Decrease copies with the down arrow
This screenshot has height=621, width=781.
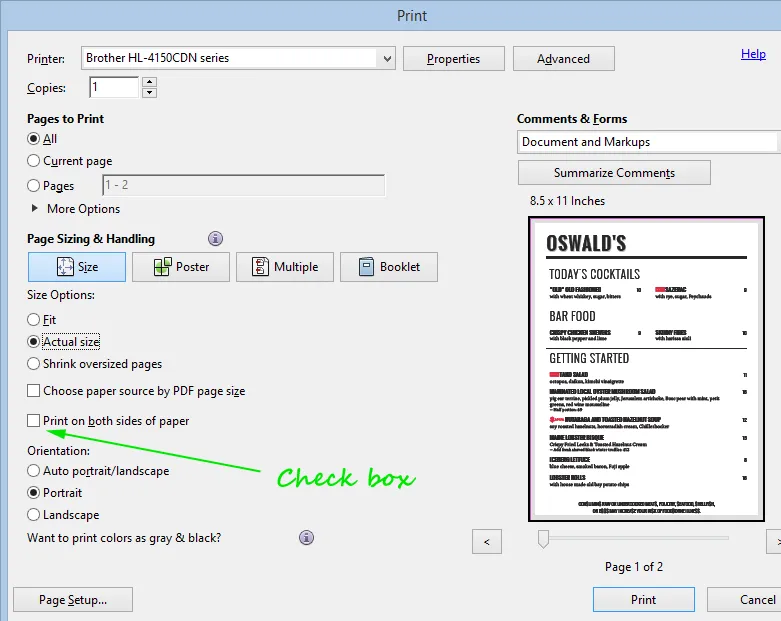[x=149, y=93]
